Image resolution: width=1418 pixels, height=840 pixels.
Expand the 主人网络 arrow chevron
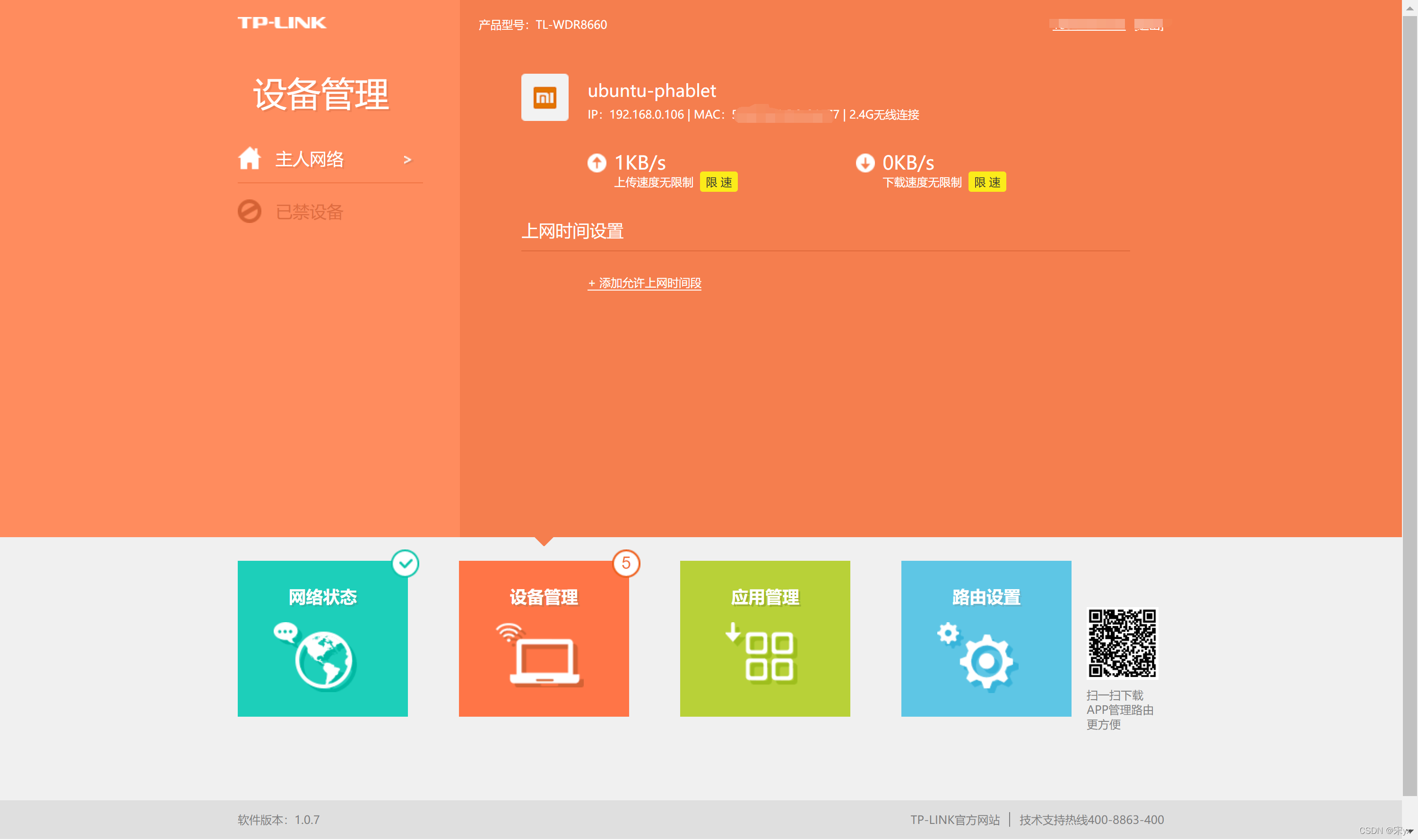coord(407,160)
